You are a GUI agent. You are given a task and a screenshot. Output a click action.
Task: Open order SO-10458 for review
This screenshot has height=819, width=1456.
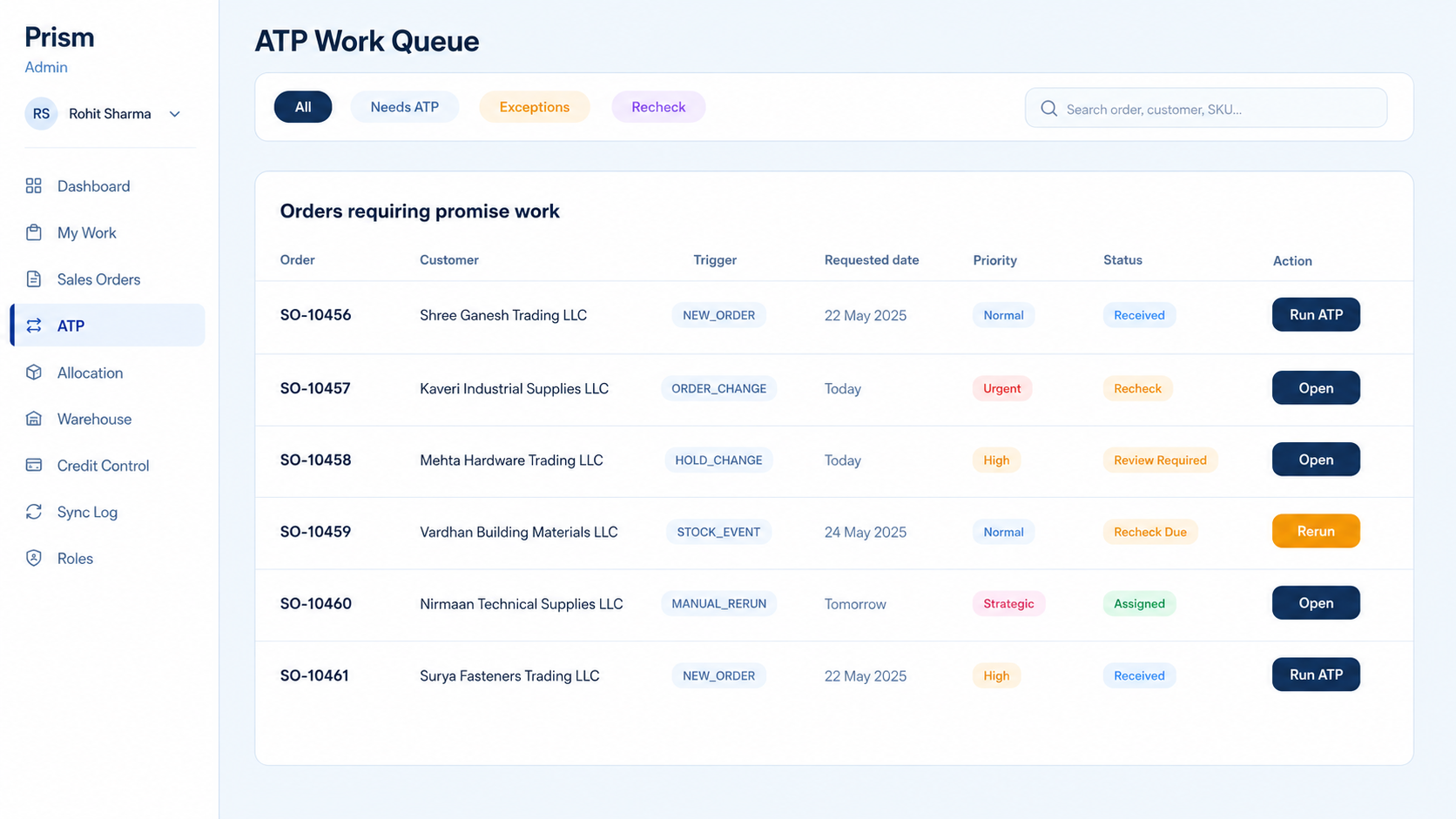[1316, 460]
